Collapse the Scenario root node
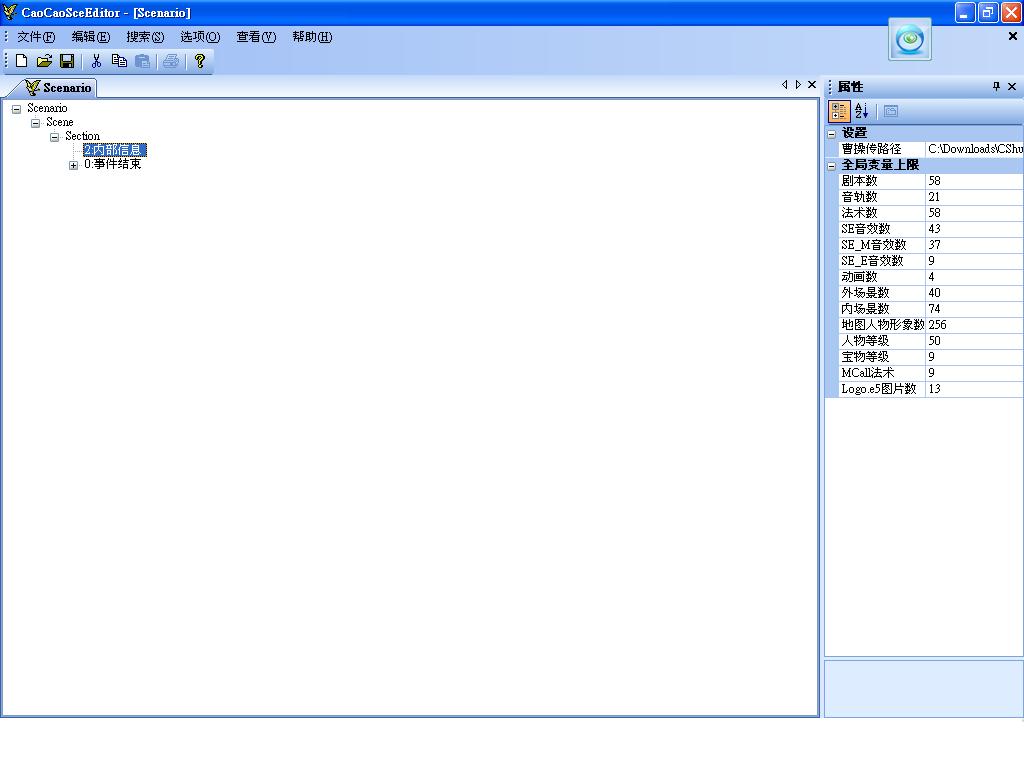This screenshot has height=768, width=1024. (16, 109)
